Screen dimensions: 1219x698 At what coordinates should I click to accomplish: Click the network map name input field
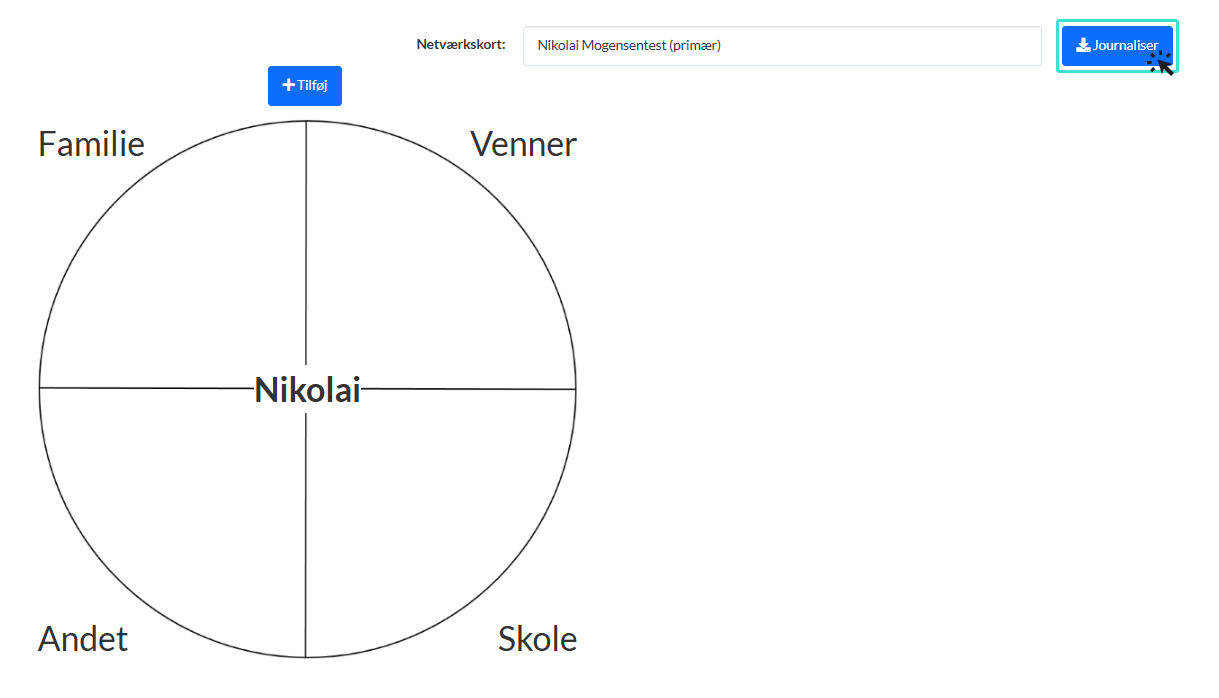(x=782, y=45)
